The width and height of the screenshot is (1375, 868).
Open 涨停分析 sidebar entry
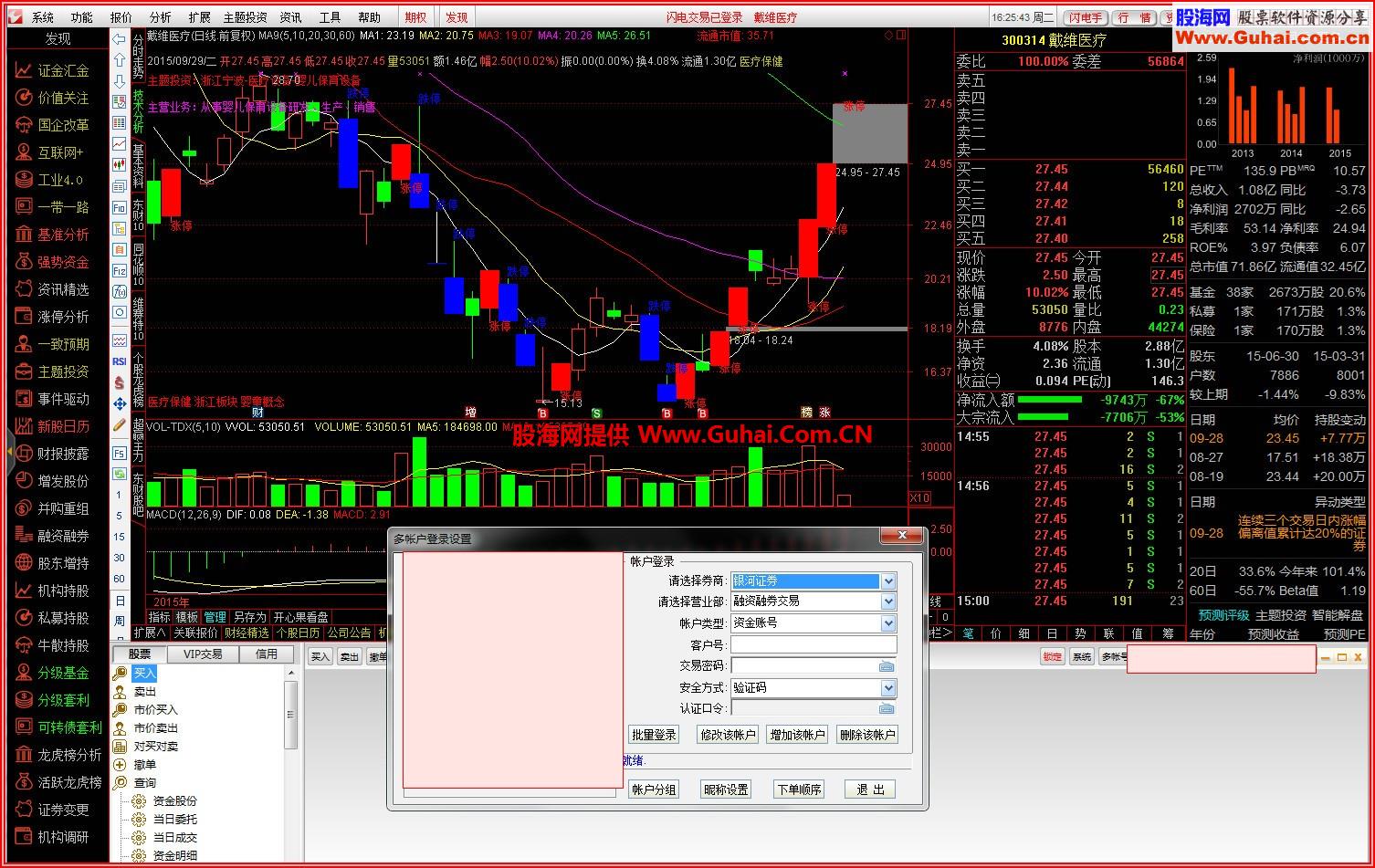(x=62, y=317)
